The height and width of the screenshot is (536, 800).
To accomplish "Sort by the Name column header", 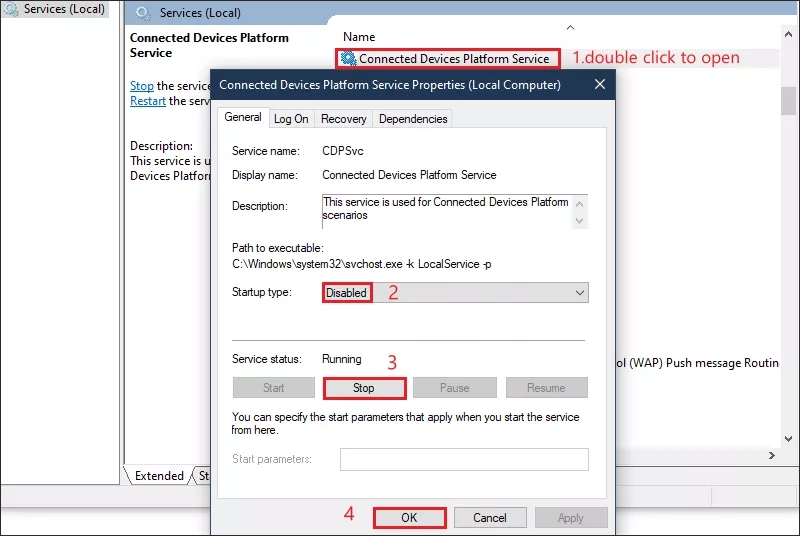I will click(359, 37).
